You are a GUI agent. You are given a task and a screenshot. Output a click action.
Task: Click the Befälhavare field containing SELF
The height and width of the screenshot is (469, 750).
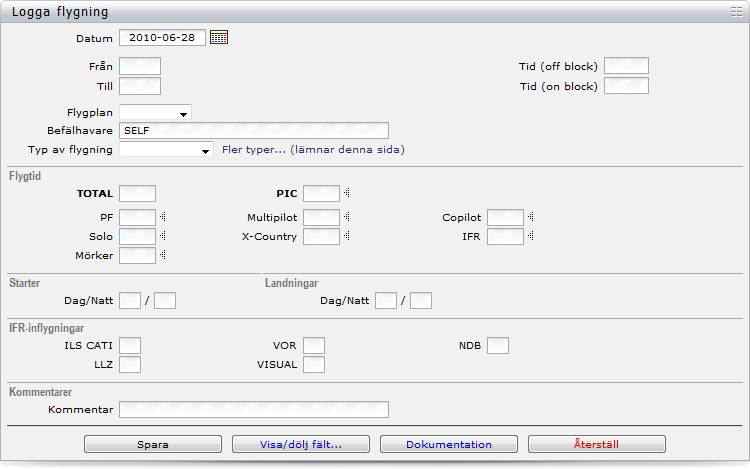pos(254,131)
